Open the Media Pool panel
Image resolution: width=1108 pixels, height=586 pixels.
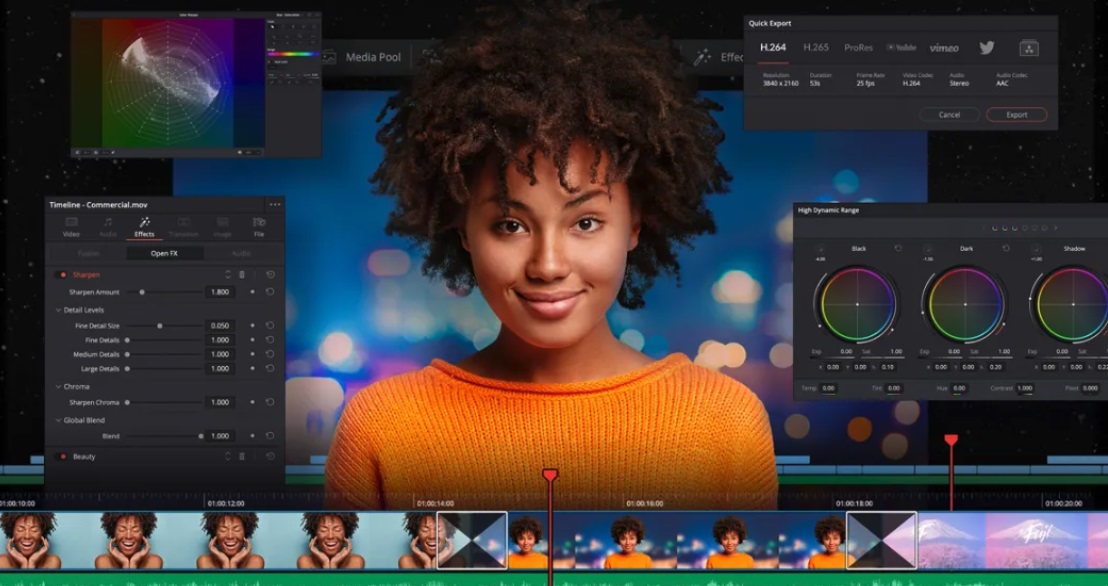pos(373,57)
